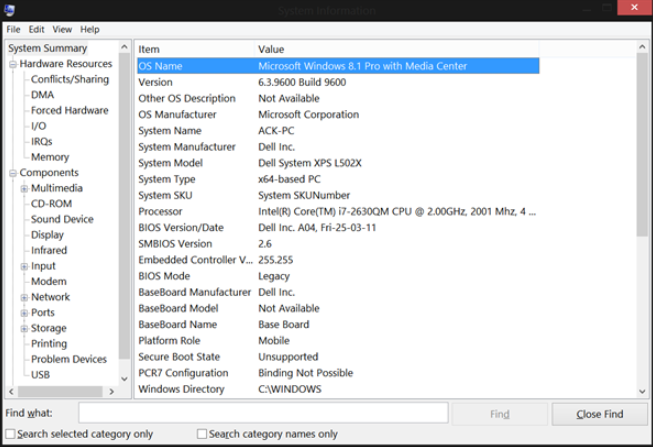This screenshot has height=447, width=653.
Task: Select the System Model row
Action: tap(338, 163)
